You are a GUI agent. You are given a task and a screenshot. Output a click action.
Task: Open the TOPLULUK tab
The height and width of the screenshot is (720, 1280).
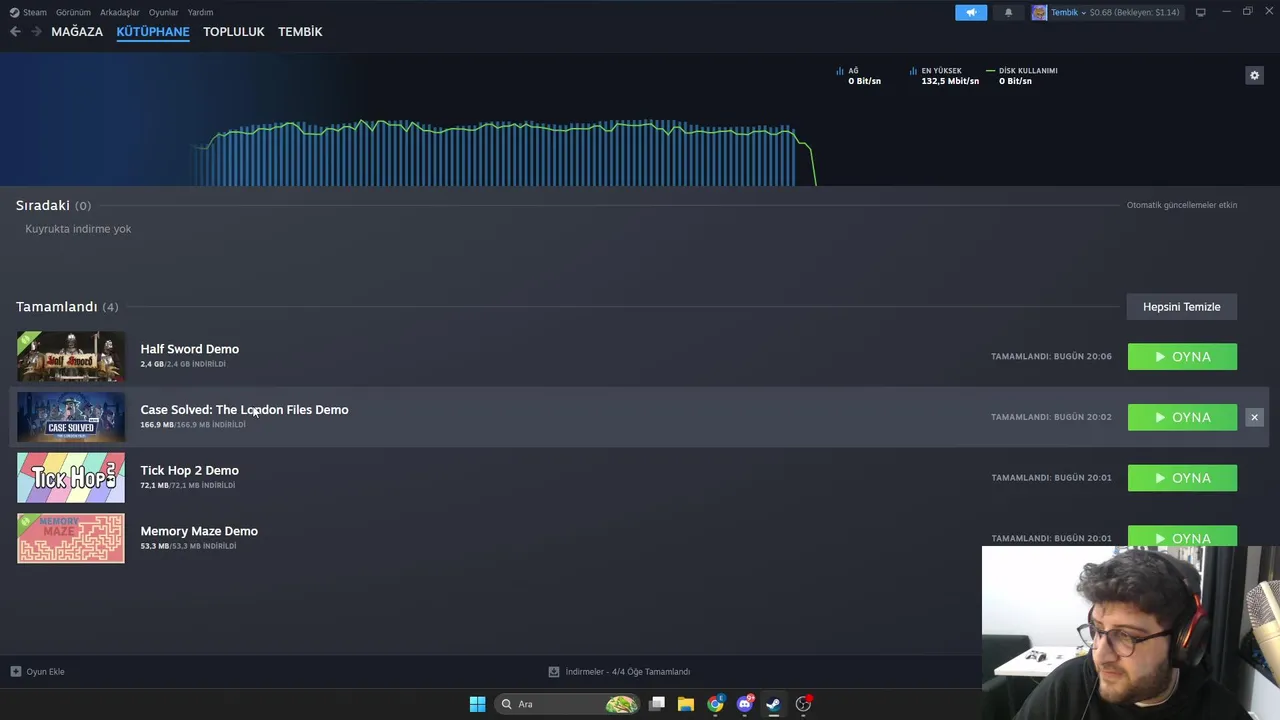[x=233, y=32]
